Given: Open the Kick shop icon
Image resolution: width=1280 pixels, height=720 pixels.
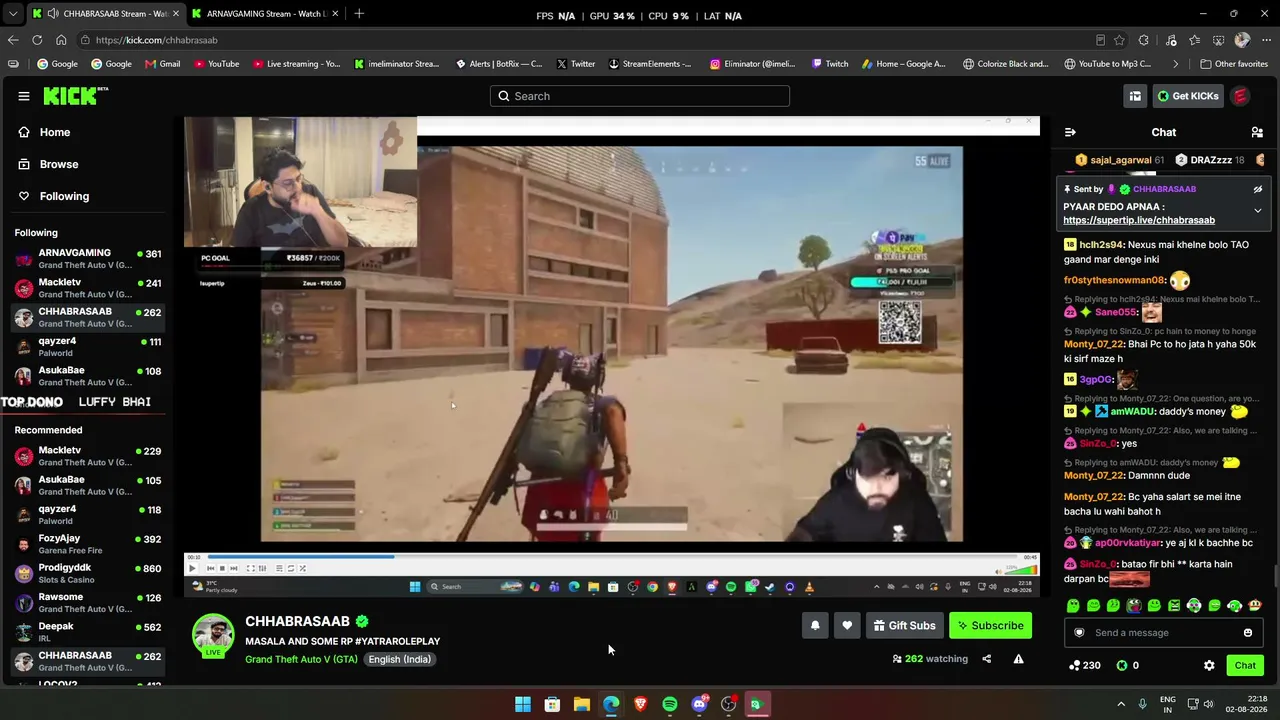Looking at the screenshot, I should pos(1135,96).
